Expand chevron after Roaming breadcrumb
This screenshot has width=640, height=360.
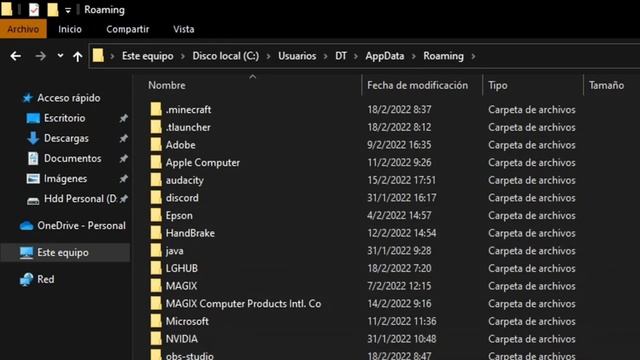(473, 56)
